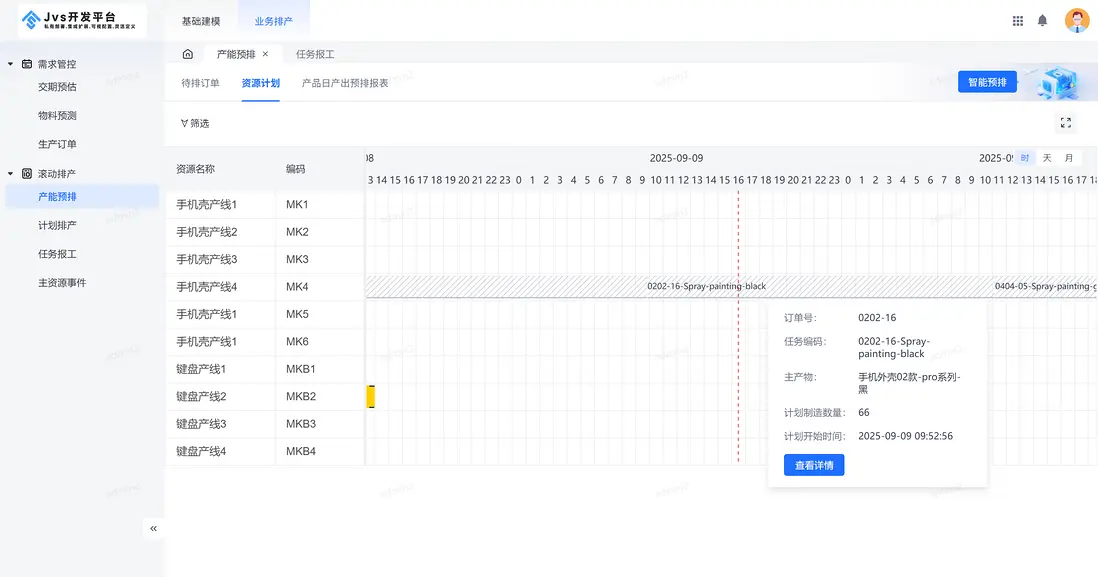Open the notification bell
The image size is (1098, 577).
[x=1042, y=21]
